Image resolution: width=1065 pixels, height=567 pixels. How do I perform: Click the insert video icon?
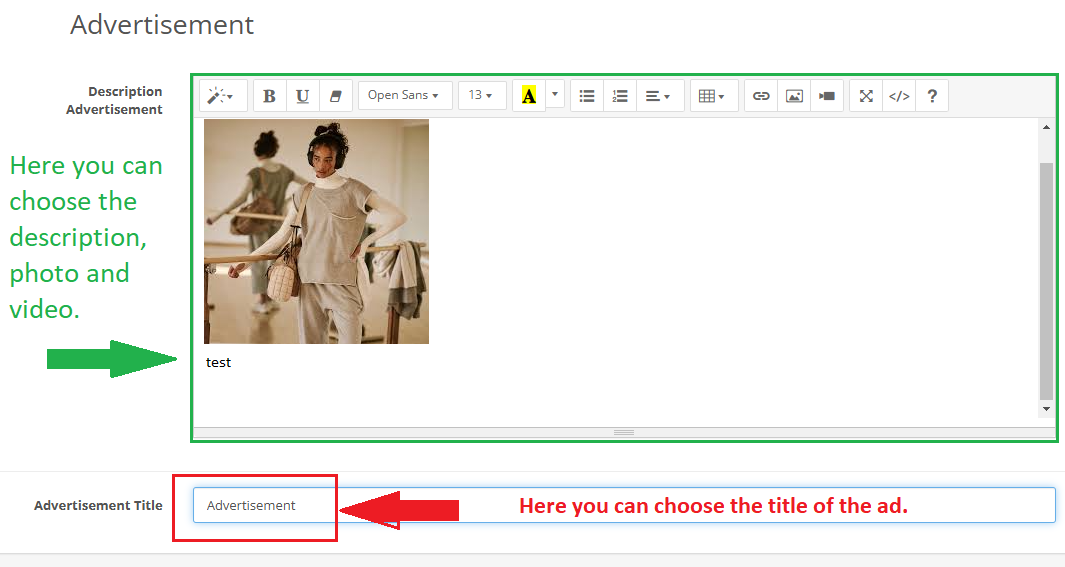point(827,96)
